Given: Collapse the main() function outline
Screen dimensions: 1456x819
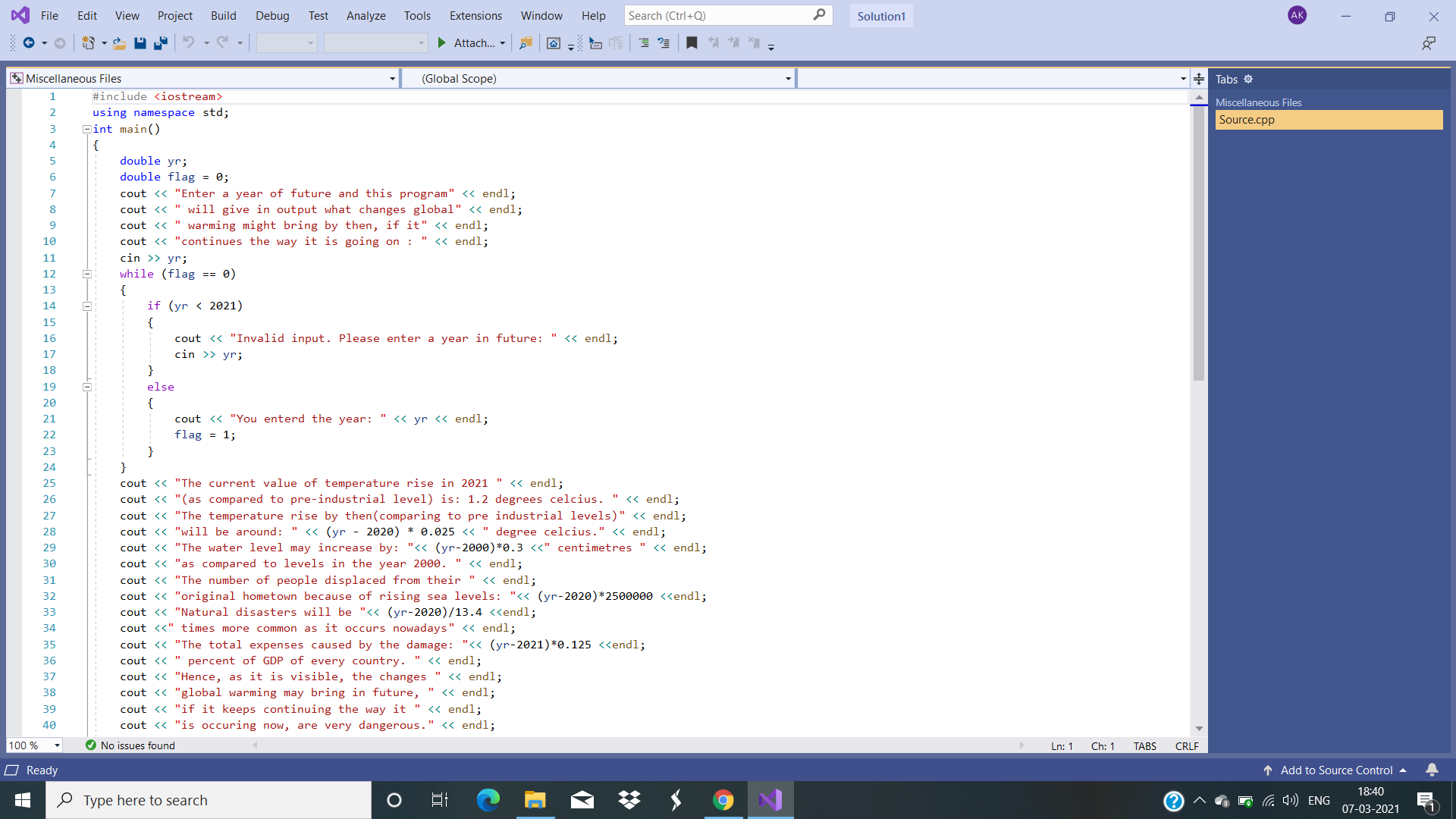Looking at the screenshot, I should click(x=87, y=129).
